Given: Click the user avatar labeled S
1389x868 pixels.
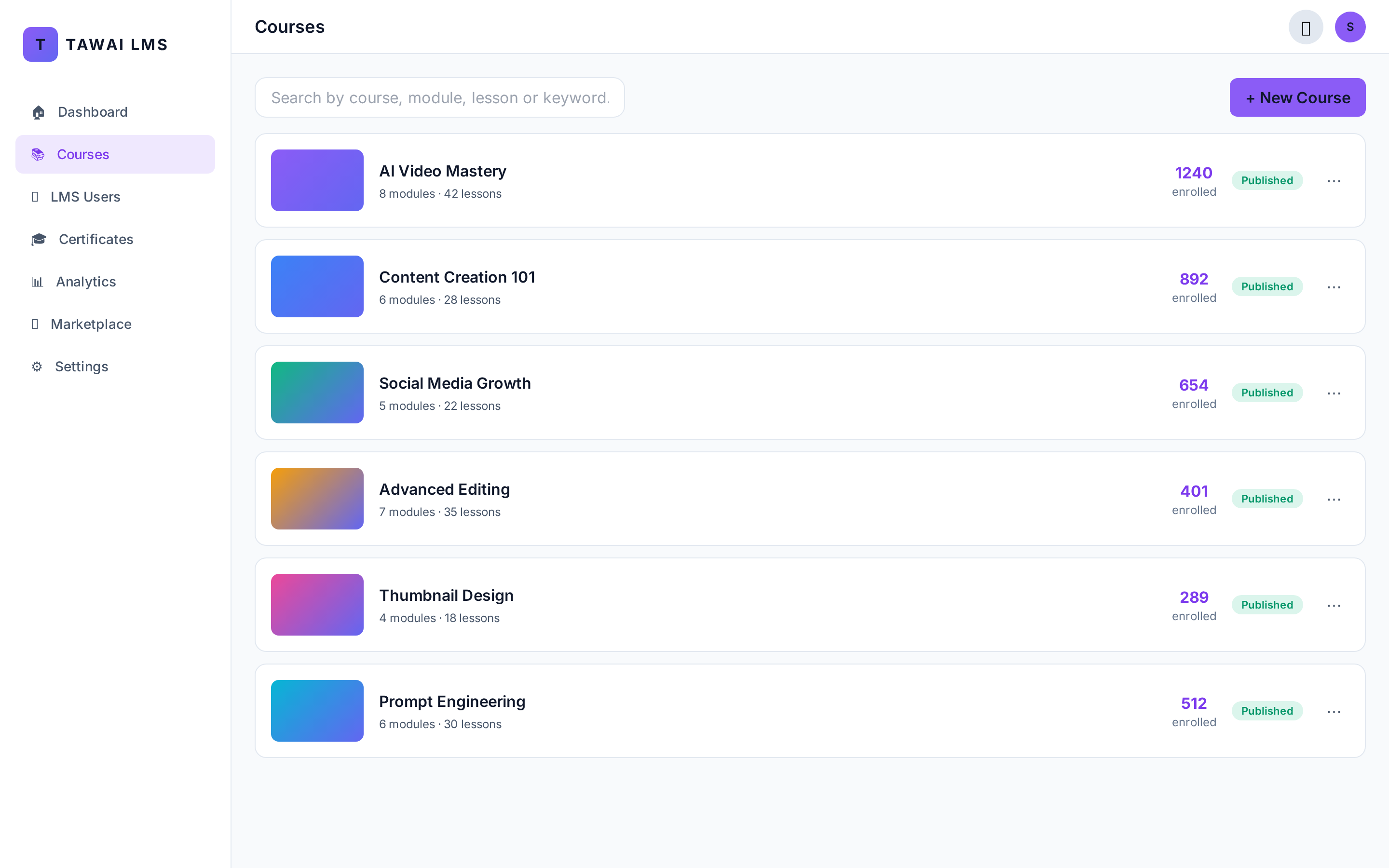Looking at the screenshot, I should [1350, 27].
